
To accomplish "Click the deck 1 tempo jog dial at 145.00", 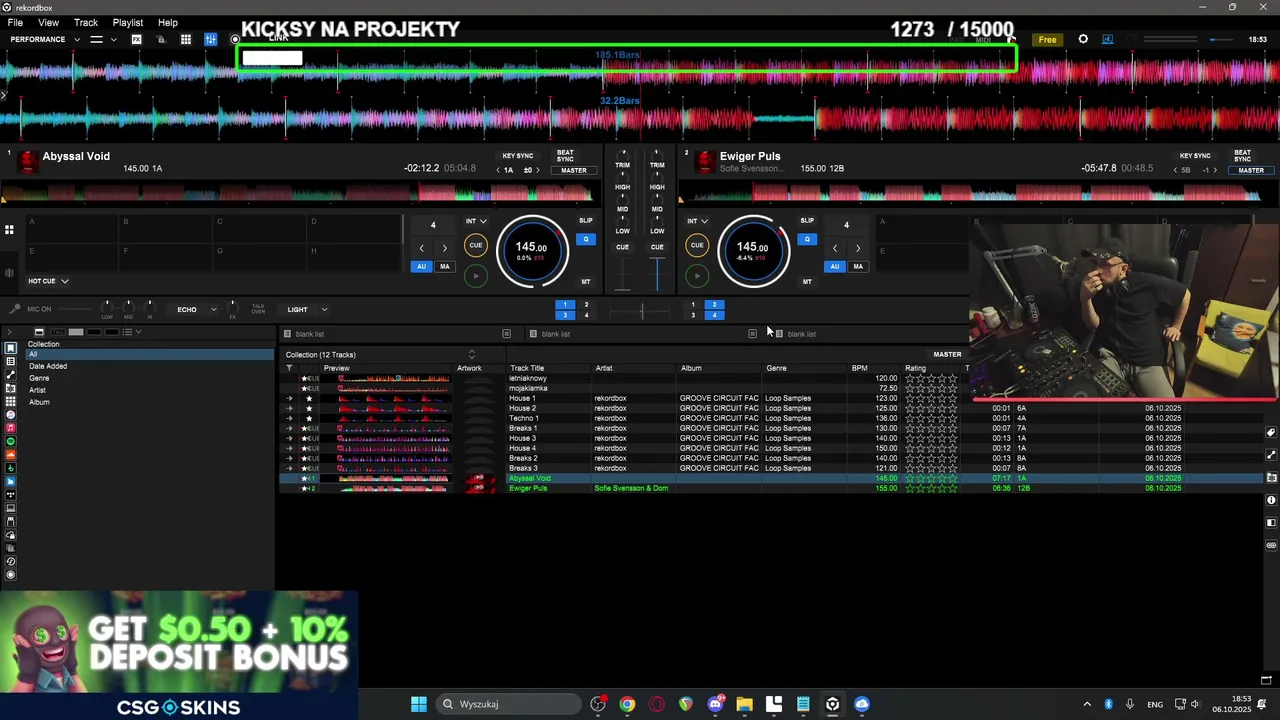I will click(x=531, y=250).
